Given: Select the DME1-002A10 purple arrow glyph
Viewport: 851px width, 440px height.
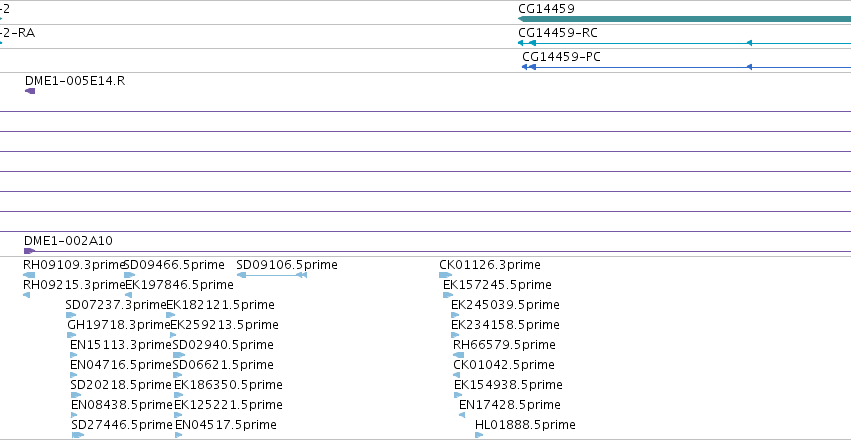Looking at the screenshot, I should (29, 251).
